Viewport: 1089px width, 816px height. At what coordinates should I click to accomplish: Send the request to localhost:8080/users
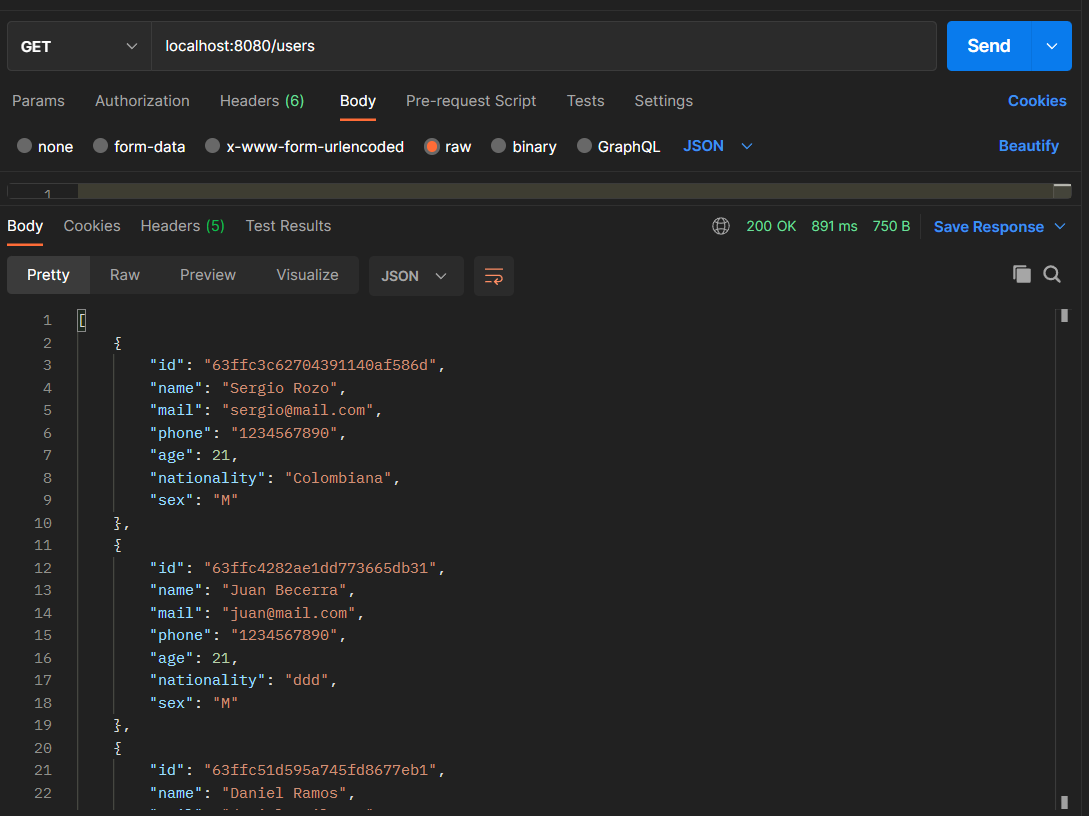tap(988, 46)
